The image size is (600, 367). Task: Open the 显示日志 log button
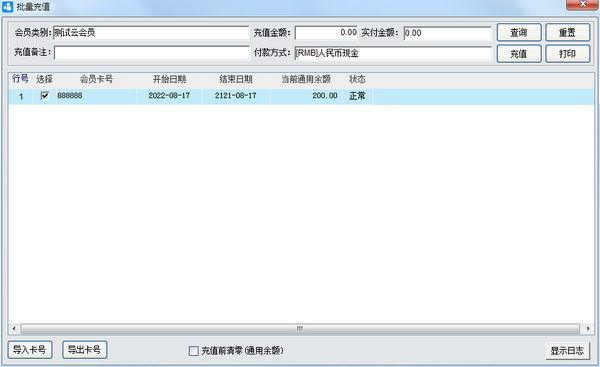pos(567,351)
